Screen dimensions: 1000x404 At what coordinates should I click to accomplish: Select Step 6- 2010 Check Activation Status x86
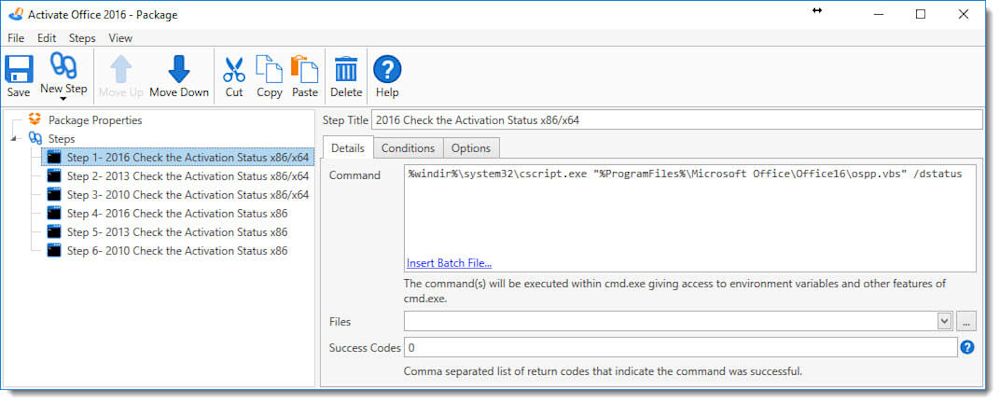177,251
